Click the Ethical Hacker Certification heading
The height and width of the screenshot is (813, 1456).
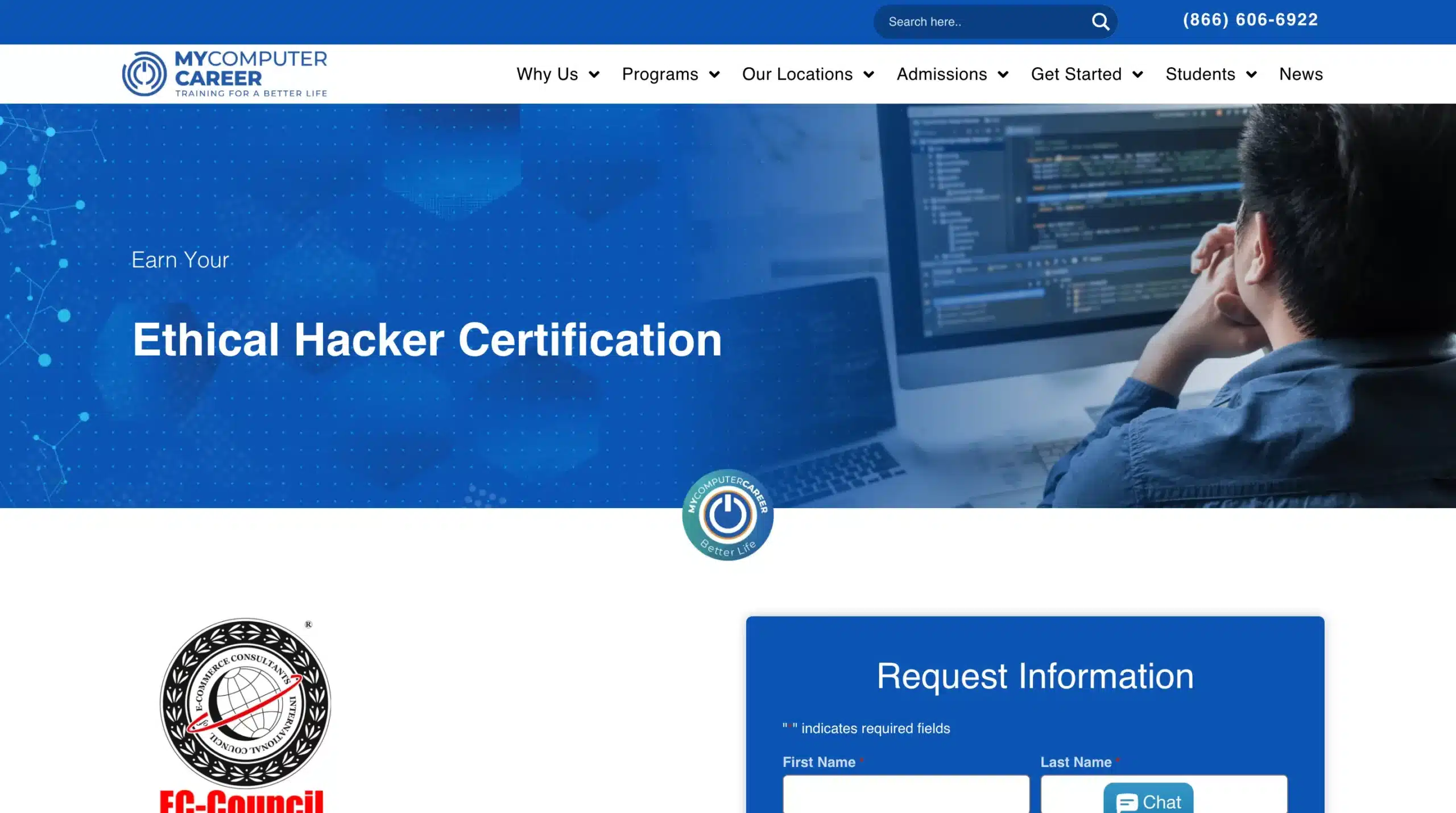click(427, 340)
